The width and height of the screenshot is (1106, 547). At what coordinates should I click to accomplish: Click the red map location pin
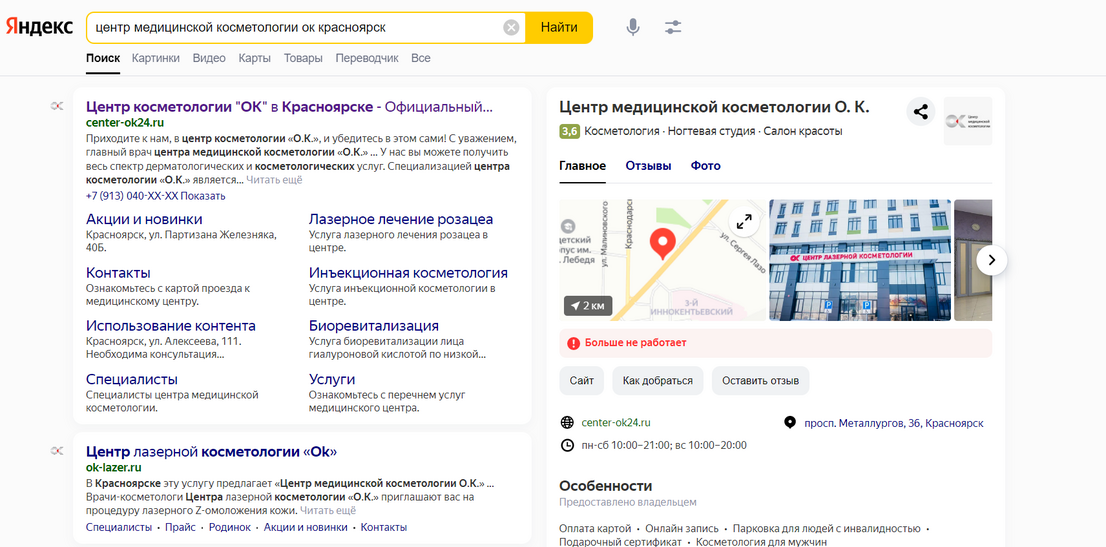pyautogui.click(x=662, y=244)
